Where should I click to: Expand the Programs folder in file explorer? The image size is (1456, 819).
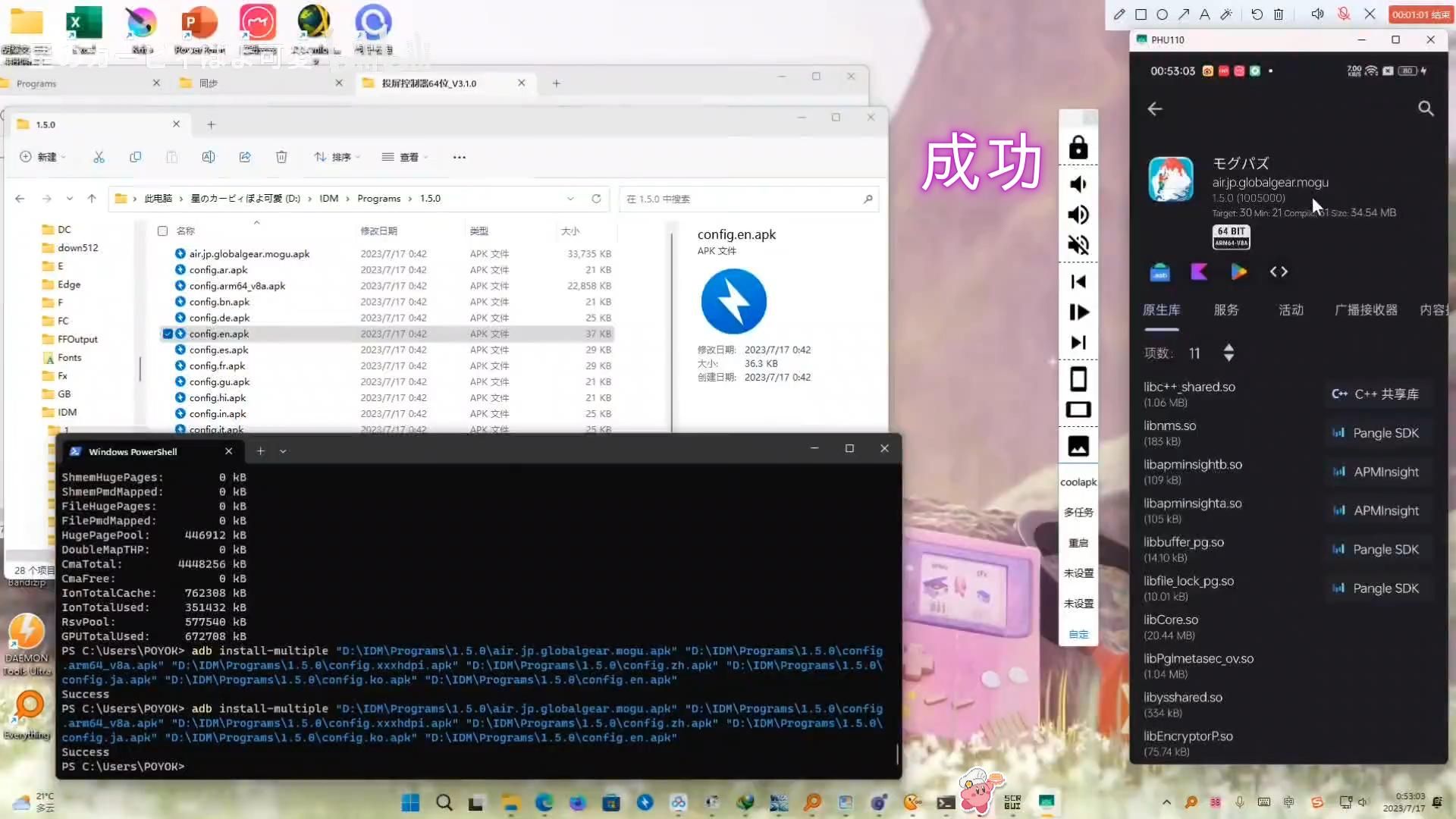coord(409,198)
